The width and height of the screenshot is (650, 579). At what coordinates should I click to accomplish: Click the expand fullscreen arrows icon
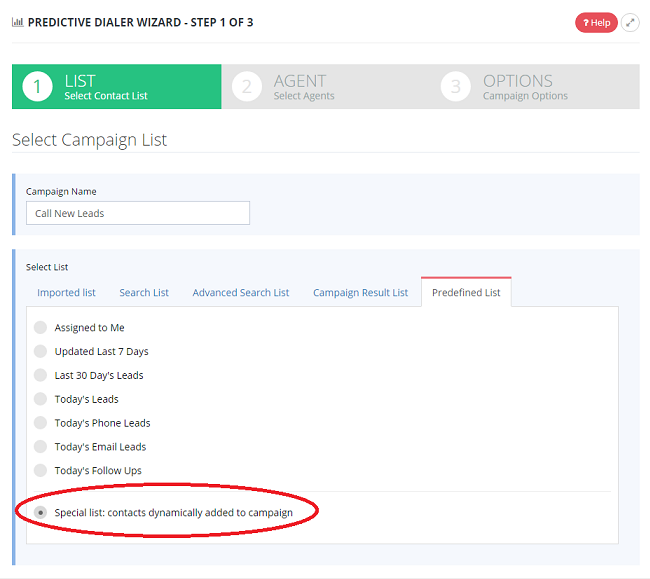click(x=630, y=23)
